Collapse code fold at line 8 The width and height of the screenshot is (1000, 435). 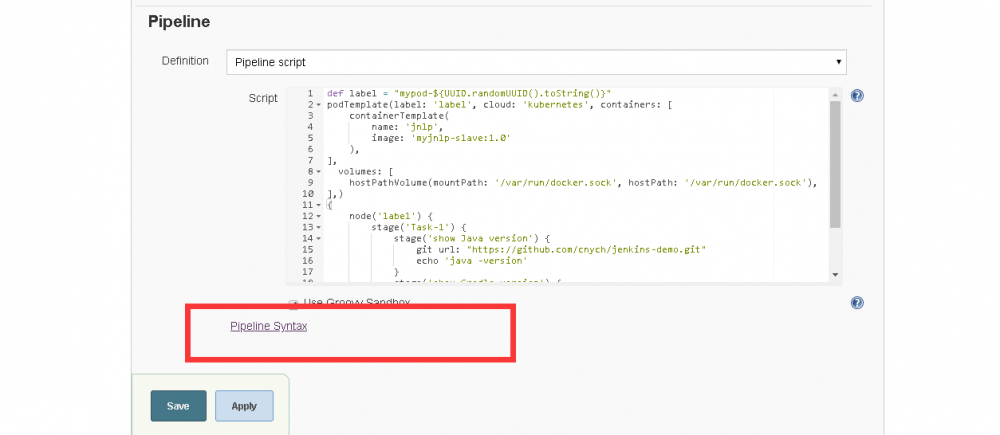tap(318, 172)
